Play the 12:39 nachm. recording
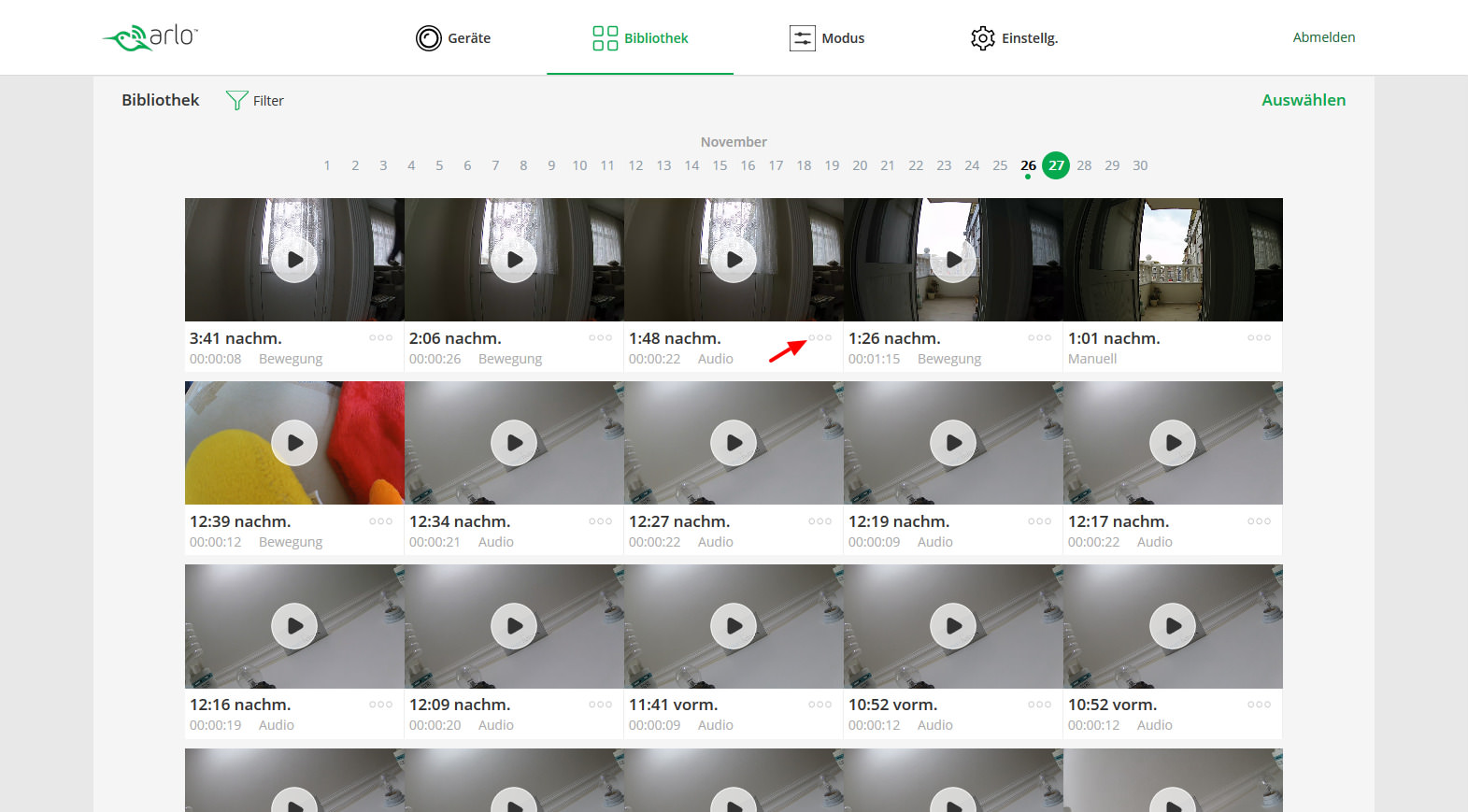This screenshot has width=1468, height=812. coord(294,443)
